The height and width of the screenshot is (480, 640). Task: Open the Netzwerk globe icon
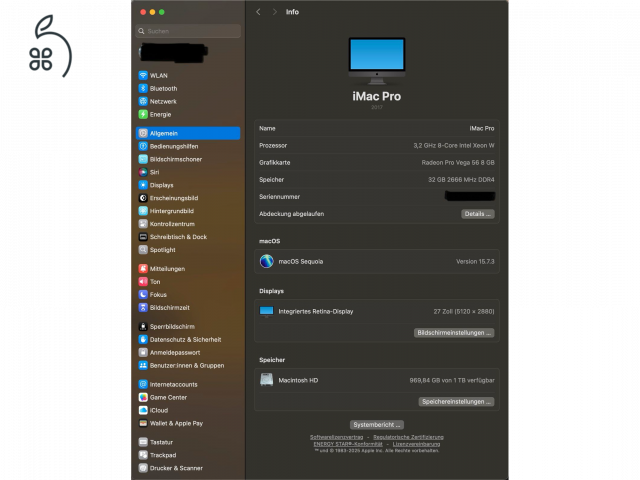pyautogui.click(x=143, y=102)
